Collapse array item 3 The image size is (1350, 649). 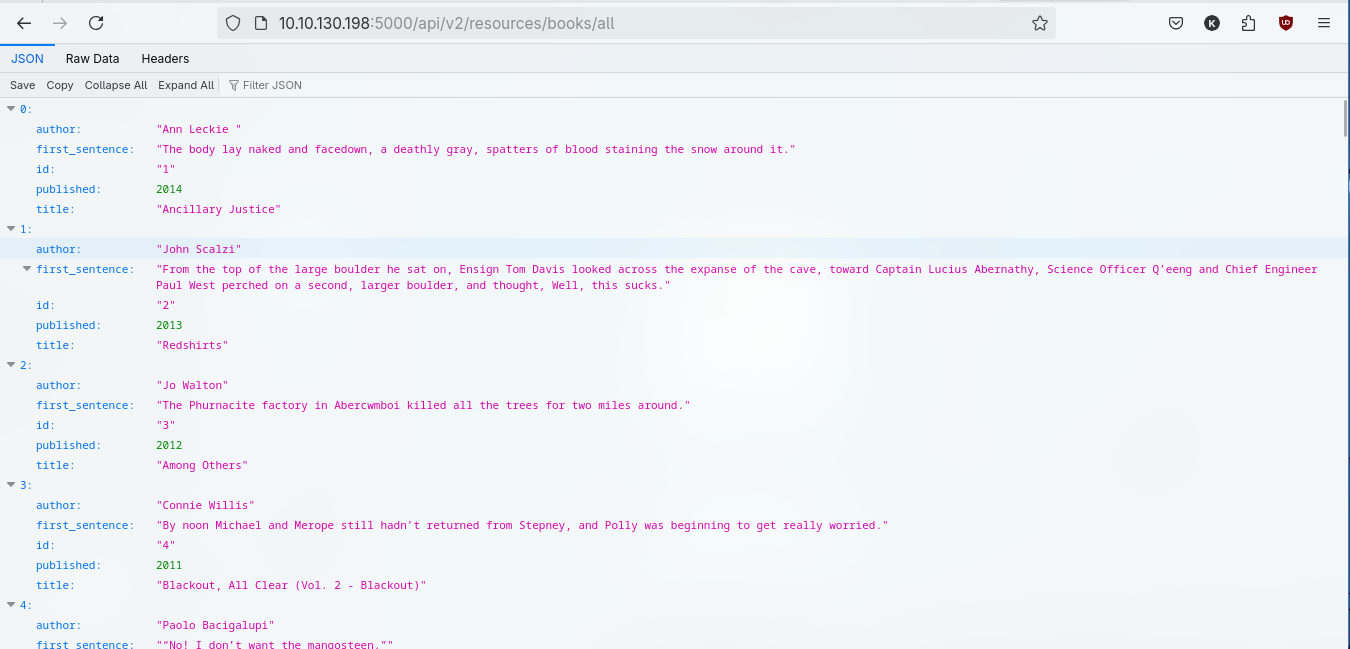pos(11,485)
